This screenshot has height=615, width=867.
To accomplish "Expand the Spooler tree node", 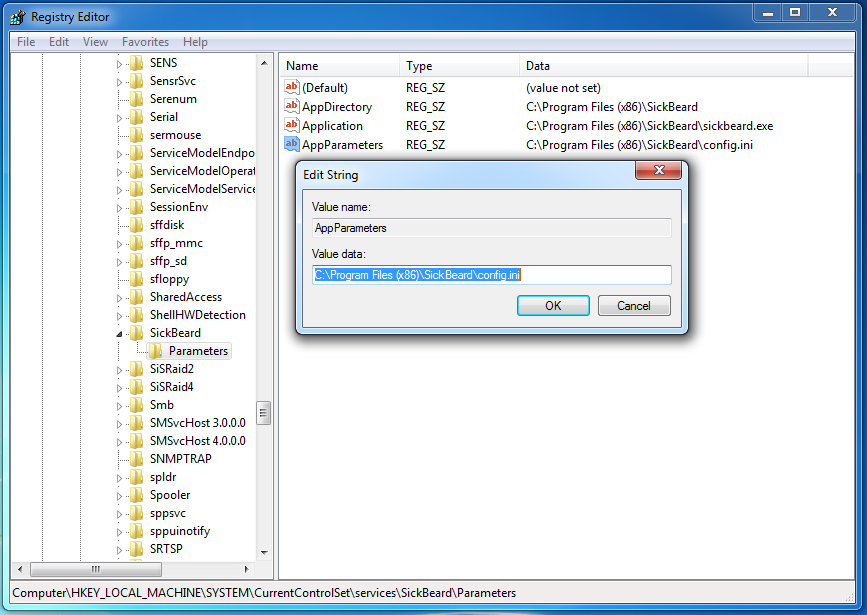I will (119, 496).
